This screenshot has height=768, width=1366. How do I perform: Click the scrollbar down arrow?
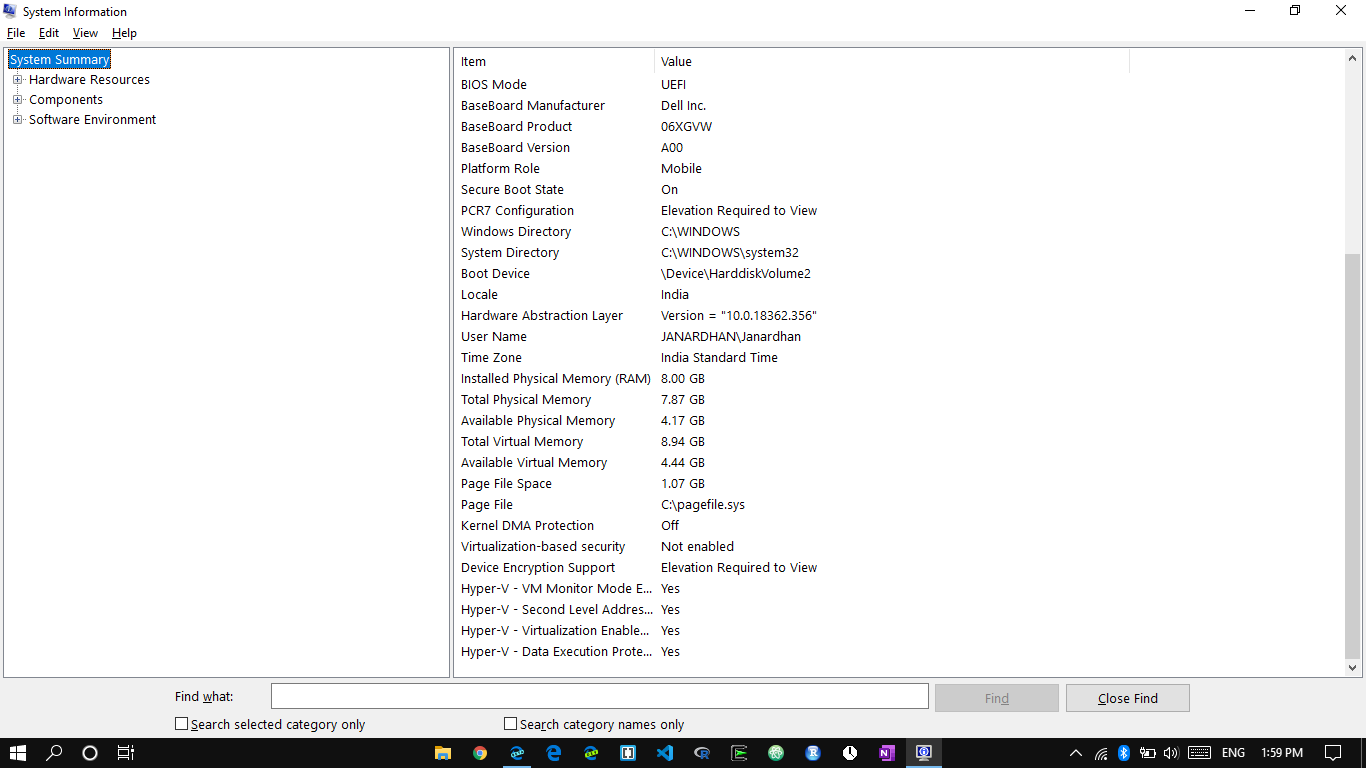click(x=1353, y=668)
